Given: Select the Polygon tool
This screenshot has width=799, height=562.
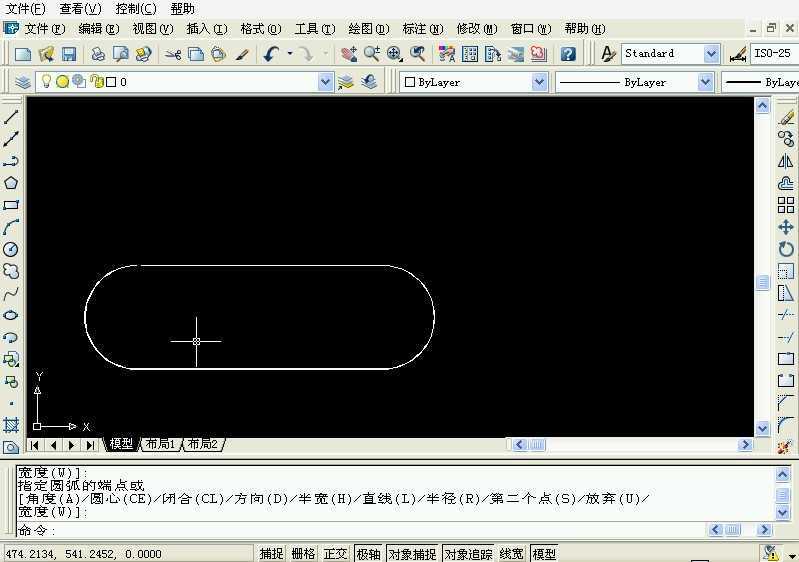Looking at the screenshot, I should coord(11,183).
